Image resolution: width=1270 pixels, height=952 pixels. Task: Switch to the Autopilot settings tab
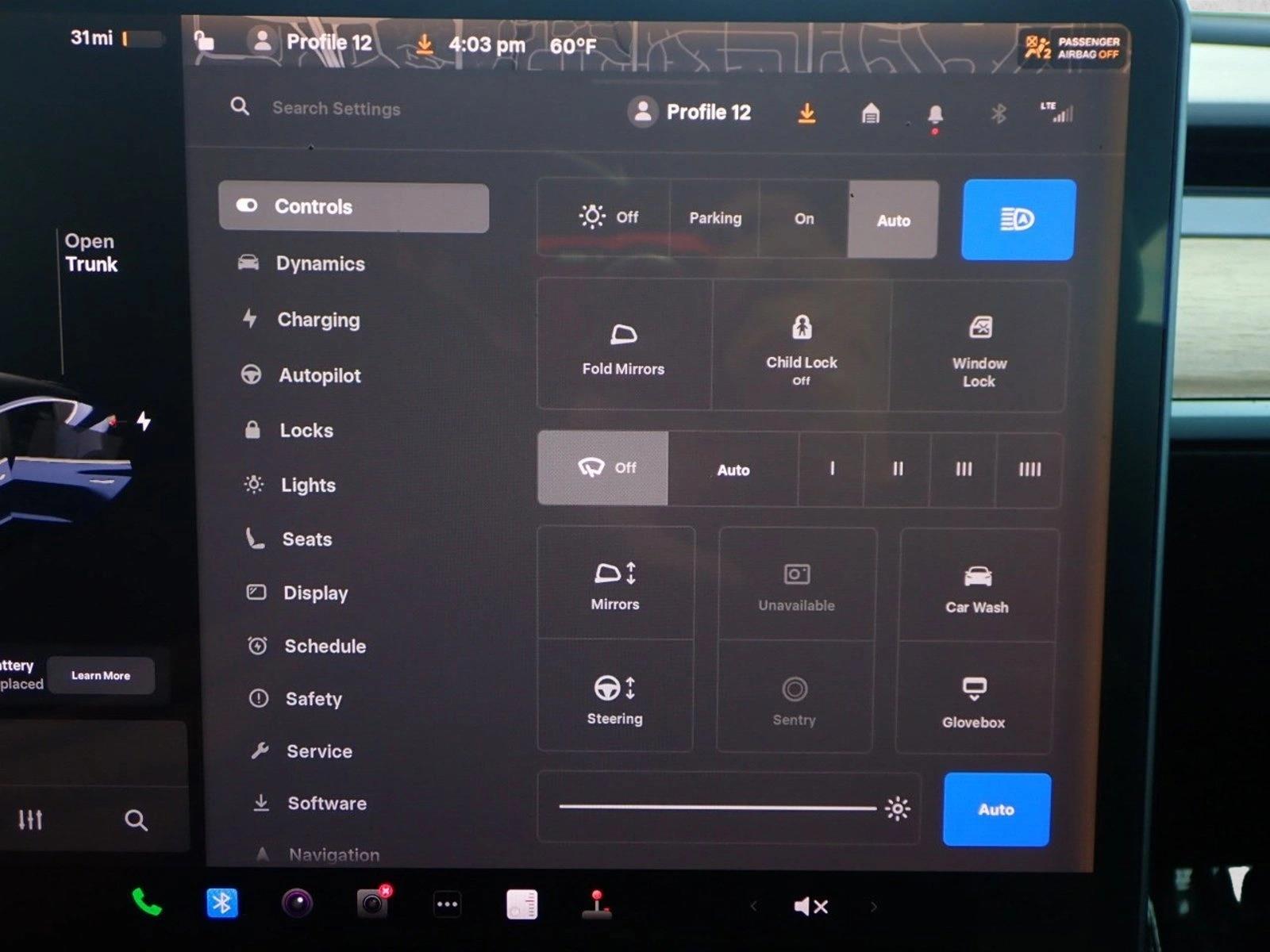pyautogui.click(x=319, y=375)
